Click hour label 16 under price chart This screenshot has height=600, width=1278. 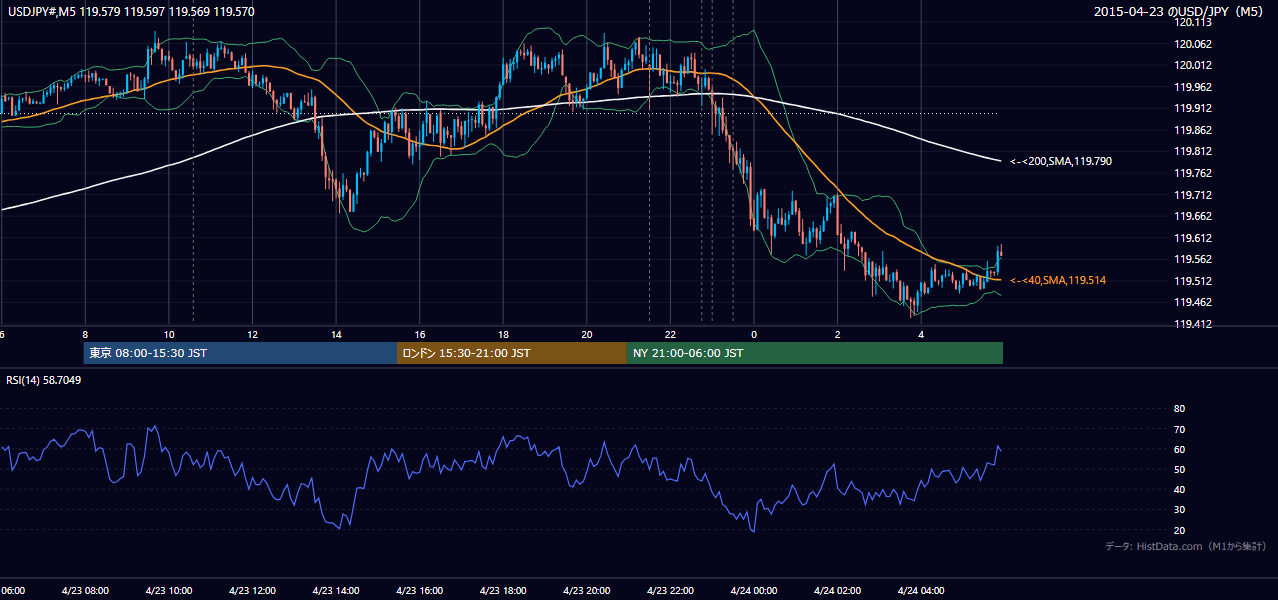(x=420, y=335)
